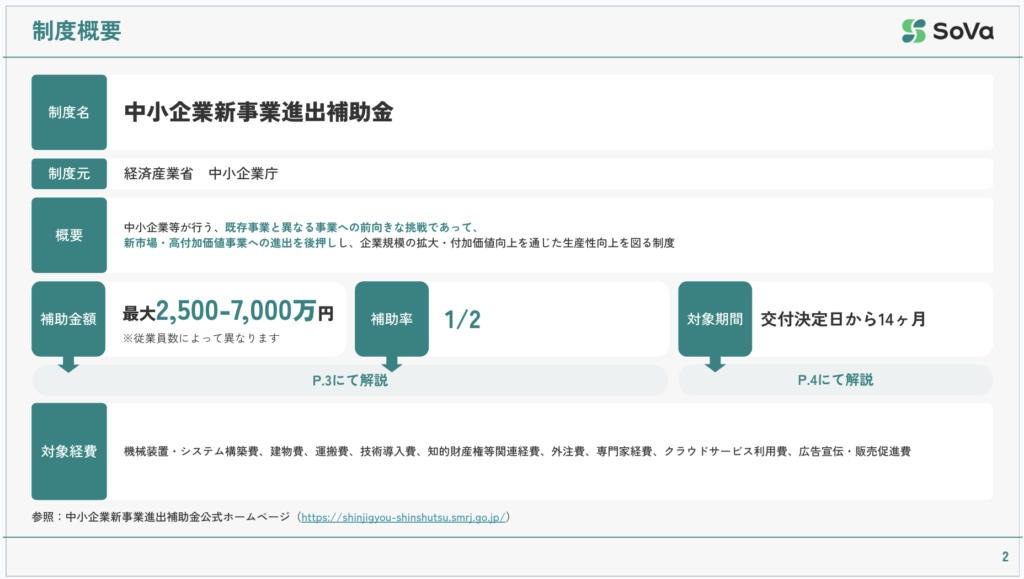Click the down arrow below 補助率
The width and height of the screenshot is (1024, 579).
392,364
